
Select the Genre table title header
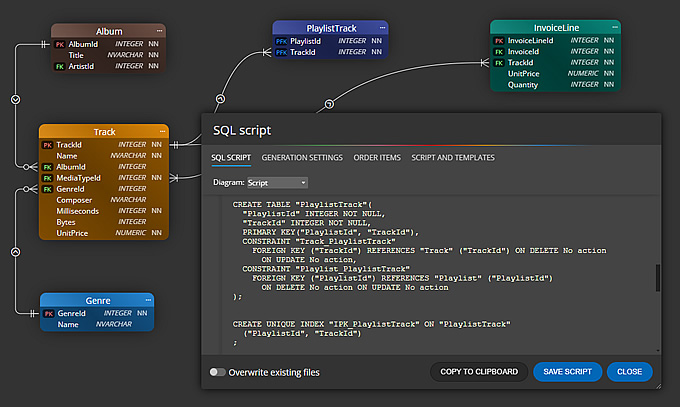[x=98, y=301]
